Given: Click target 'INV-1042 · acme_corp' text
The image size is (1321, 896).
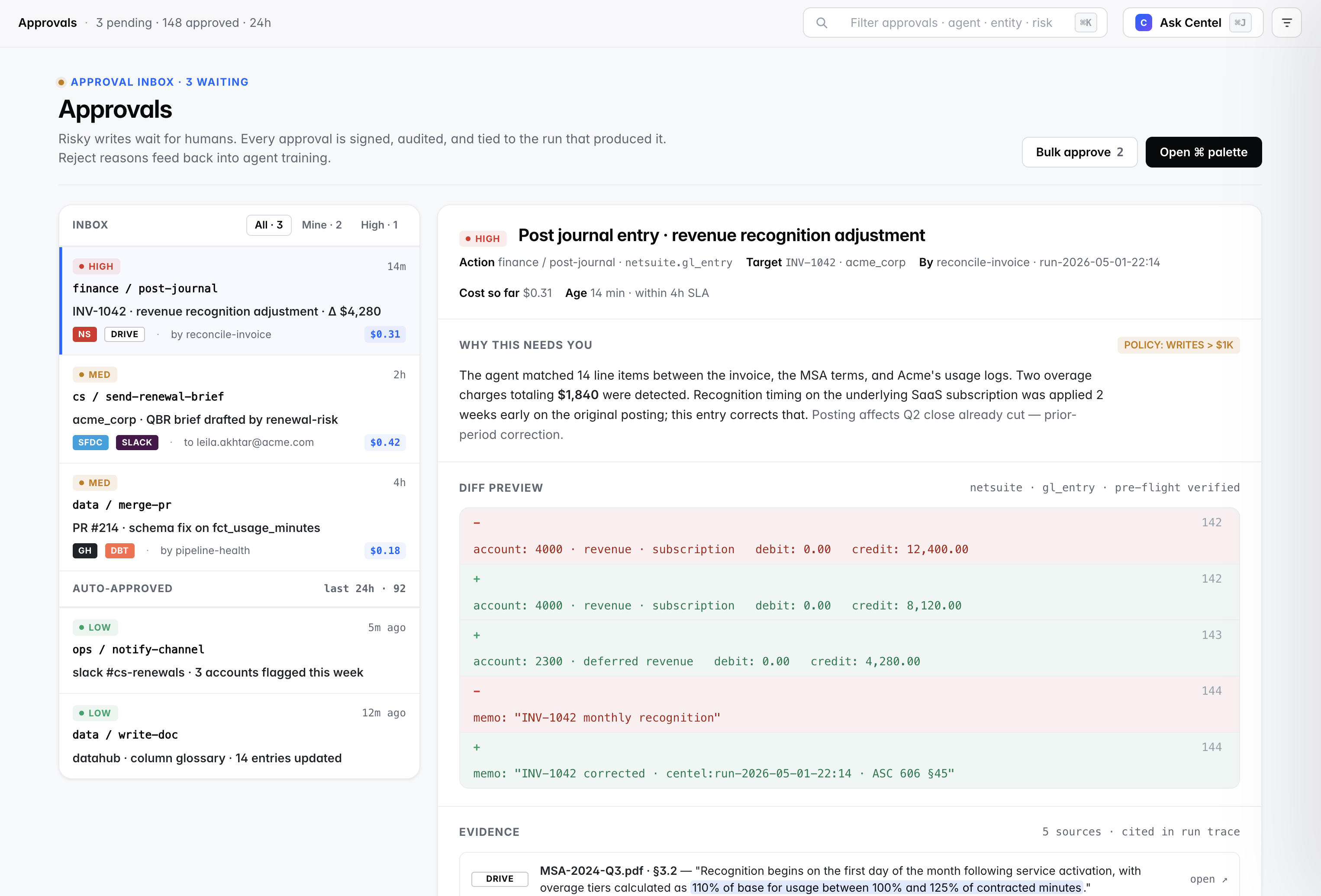Looking at the screenshot, I should [845, 262].
